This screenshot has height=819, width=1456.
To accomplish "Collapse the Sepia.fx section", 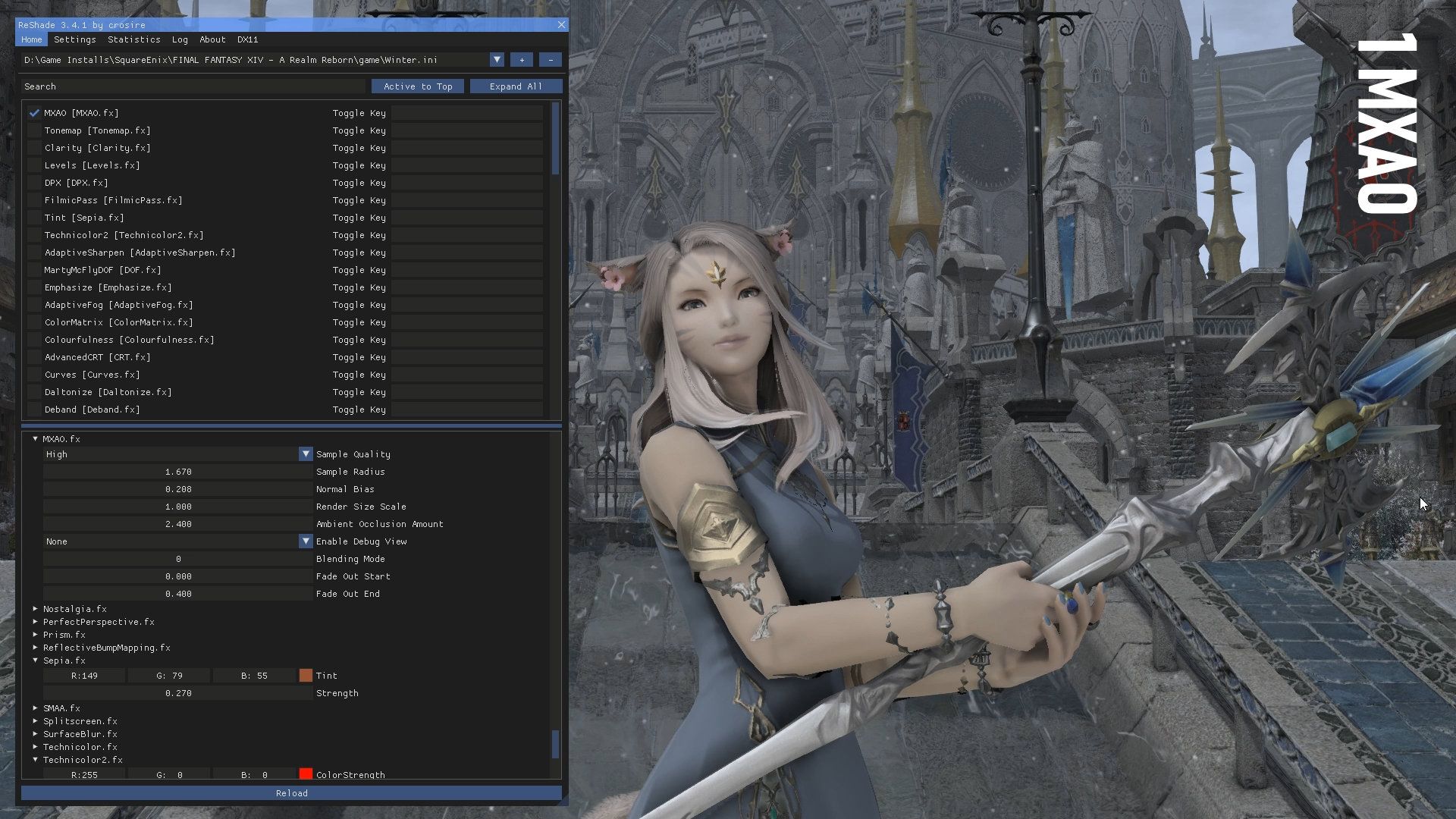I will click(x=35, y=661).
